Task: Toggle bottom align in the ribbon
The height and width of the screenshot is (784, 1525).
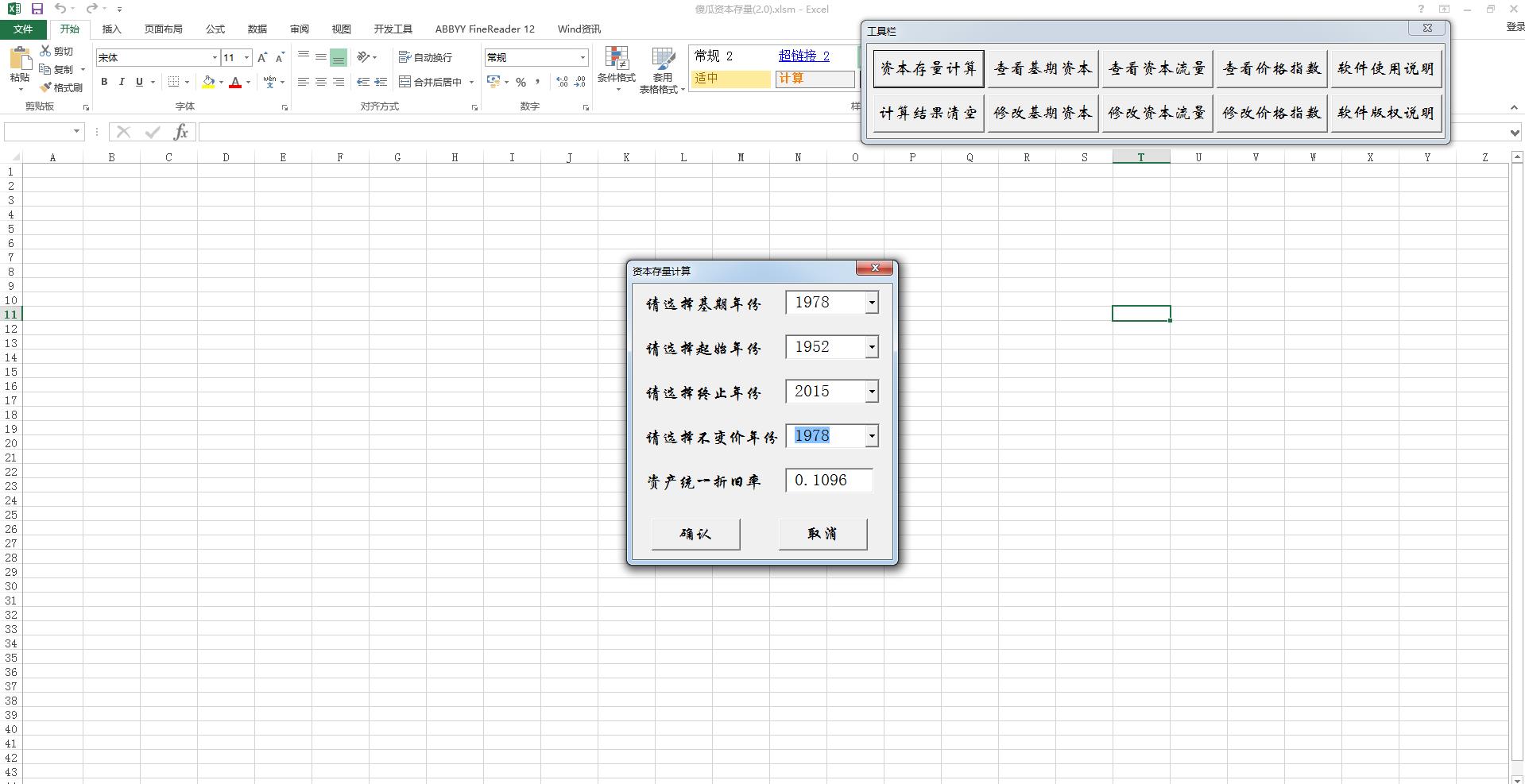Action: (339, 57)
